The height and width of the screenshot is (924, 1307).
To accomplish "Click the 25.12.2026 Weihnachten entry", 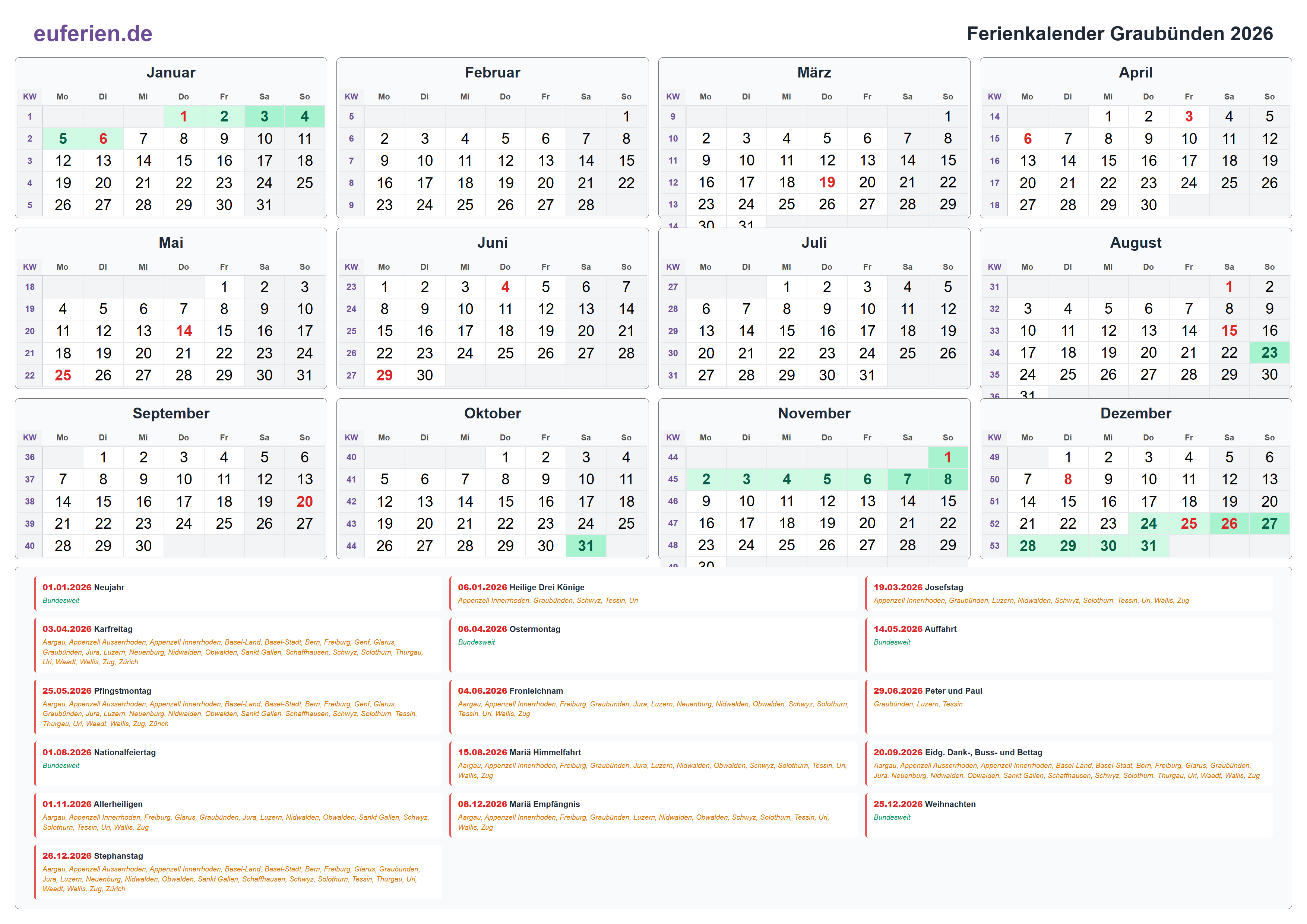I will point(1069,815).
